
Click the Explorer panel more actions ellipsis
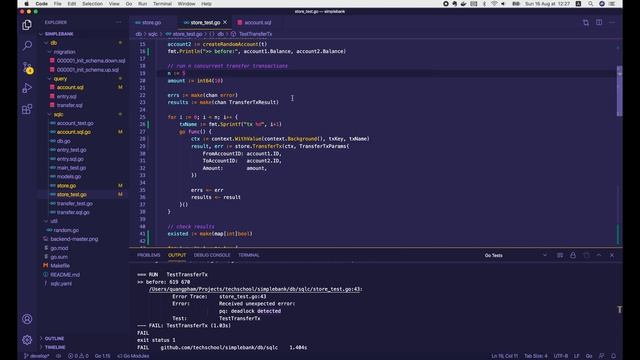[119, 22]
